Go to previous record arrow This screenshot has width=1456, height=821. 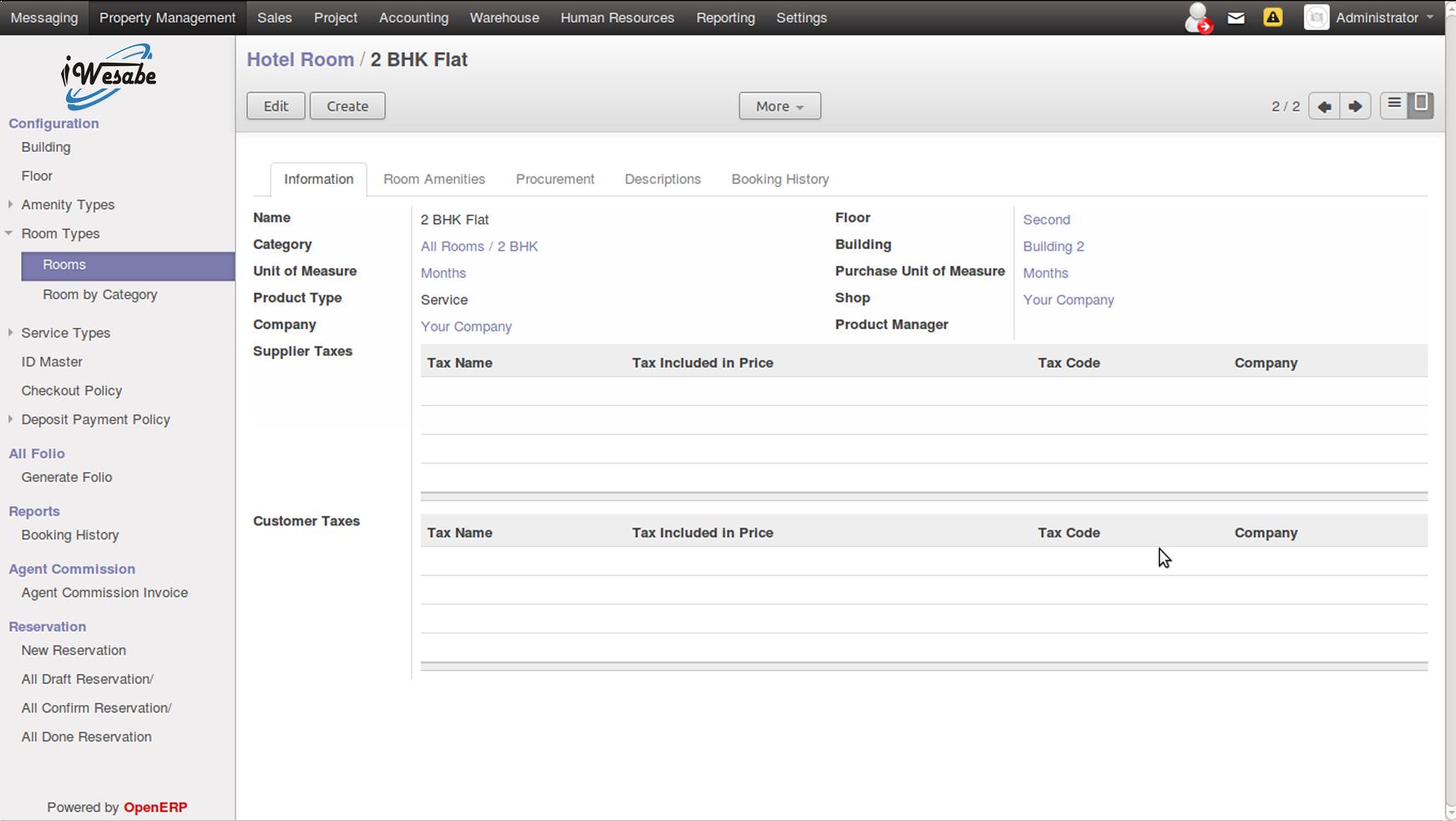click(x=1324, y=106)
